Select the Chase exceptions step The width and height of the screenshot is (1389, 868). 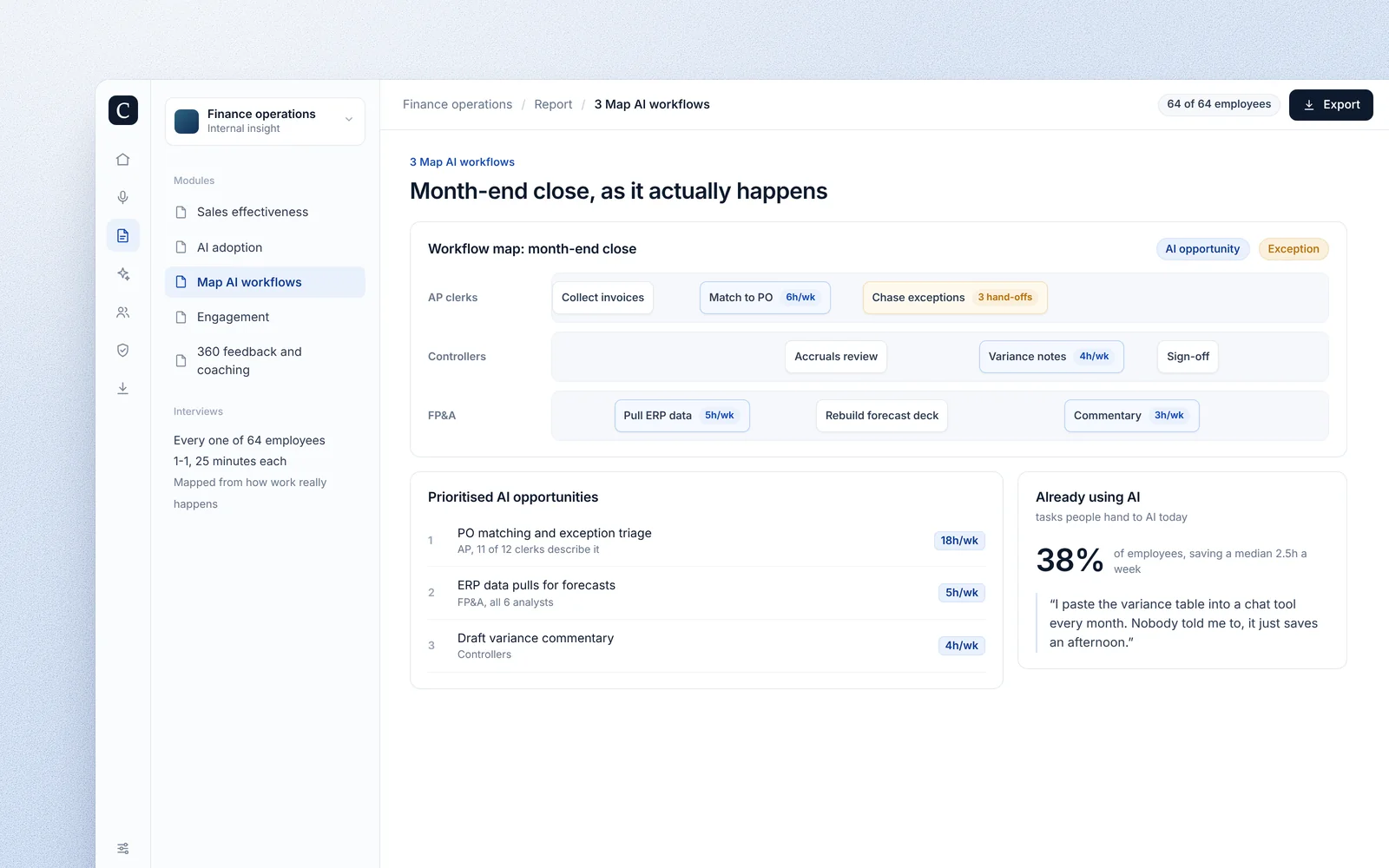tap(955, 298)
